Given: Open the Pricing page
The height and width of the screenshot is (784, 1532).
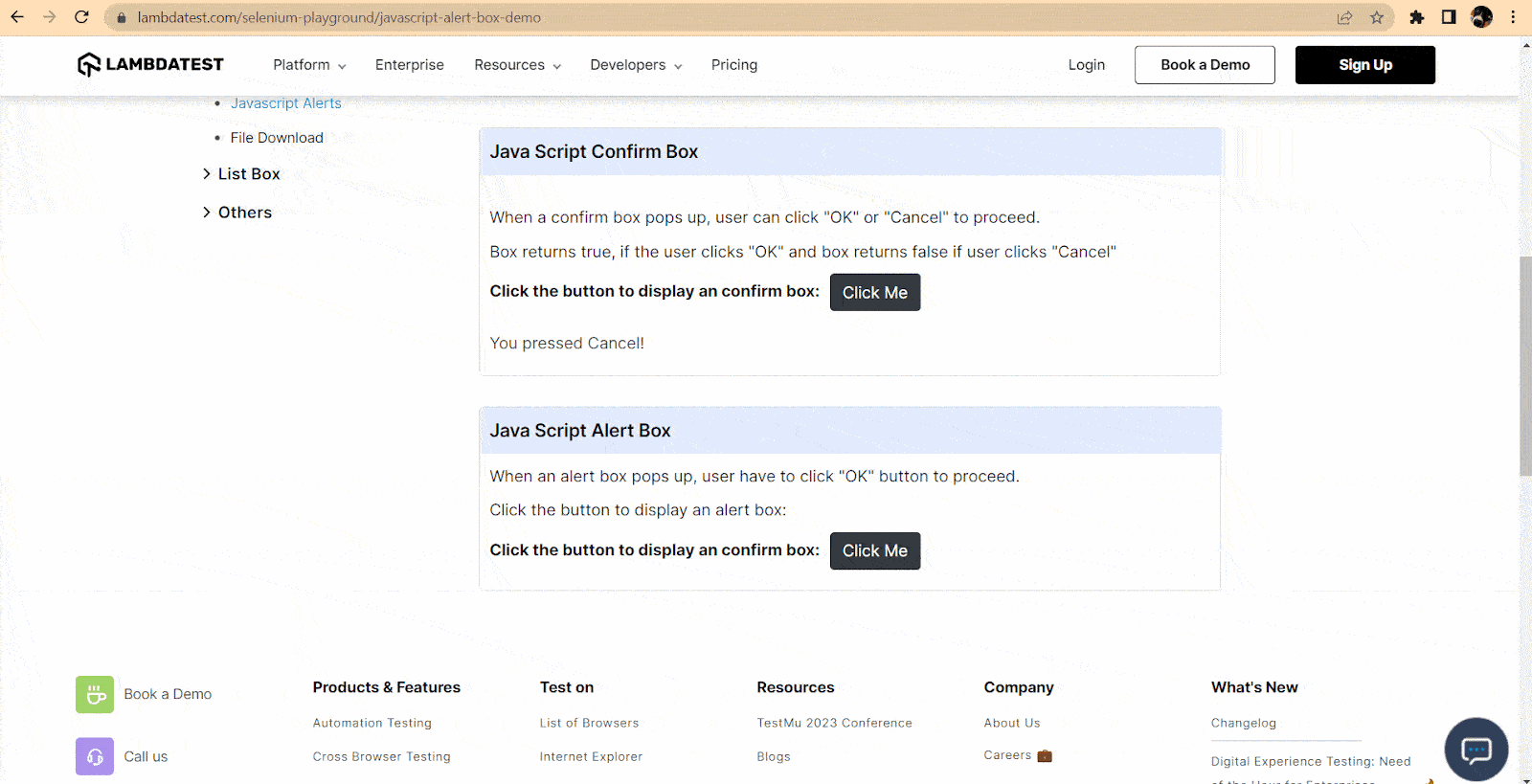Looking at the screenshot, I should 734,65.
